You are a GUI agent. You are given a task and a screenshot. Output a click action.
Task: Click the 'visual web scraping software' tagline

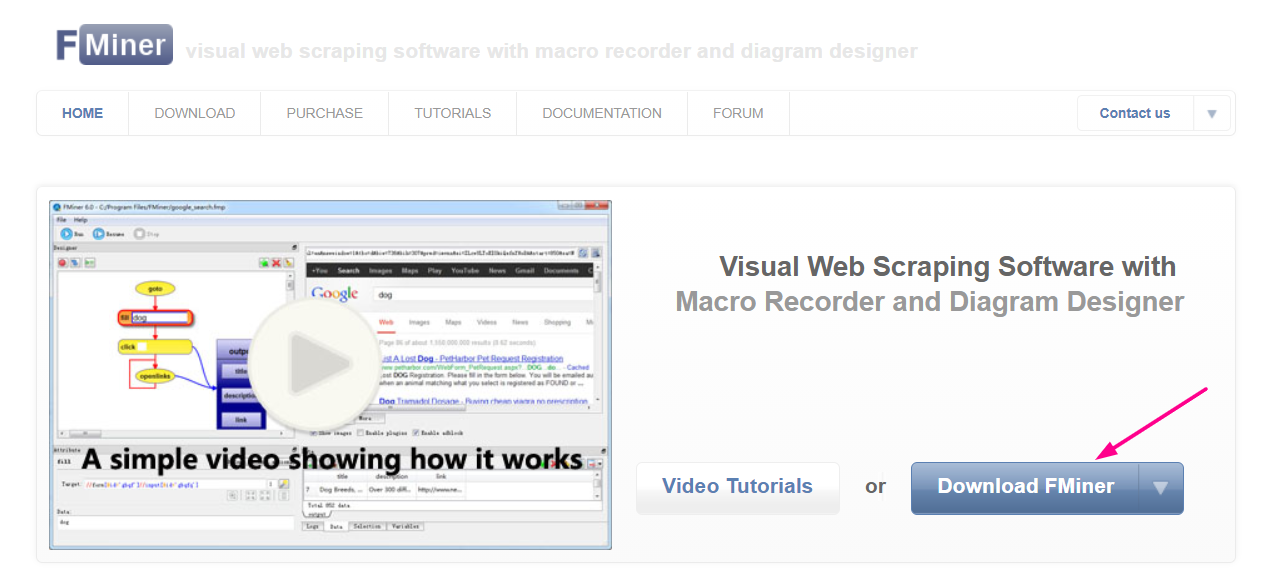[551, 51]
